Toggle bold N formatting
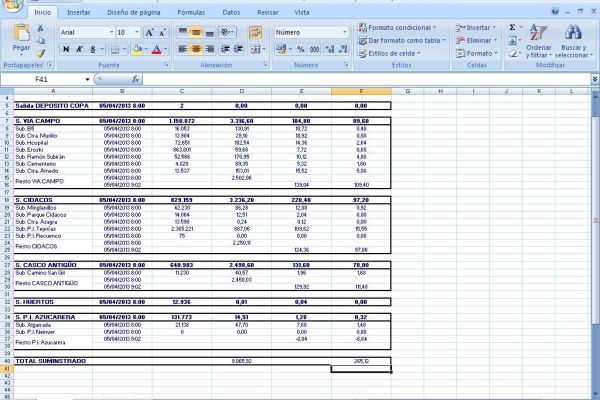 pyautogui.click(x=66, y=49)
